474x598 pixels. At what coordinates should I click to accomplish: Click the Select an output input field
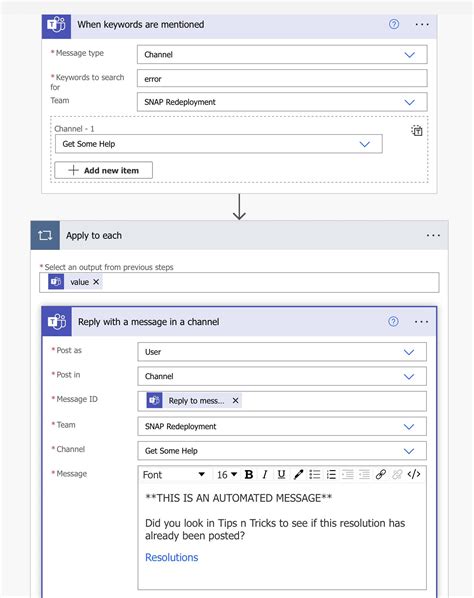[239, 283]
